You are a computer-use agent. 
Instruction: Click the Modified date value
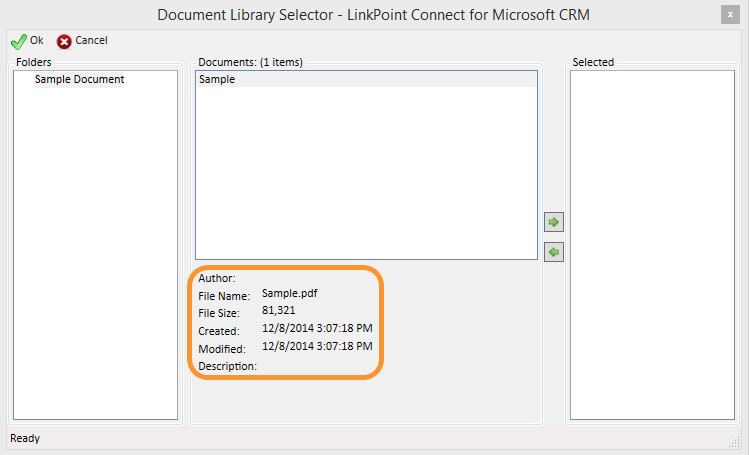pos(317,346)
